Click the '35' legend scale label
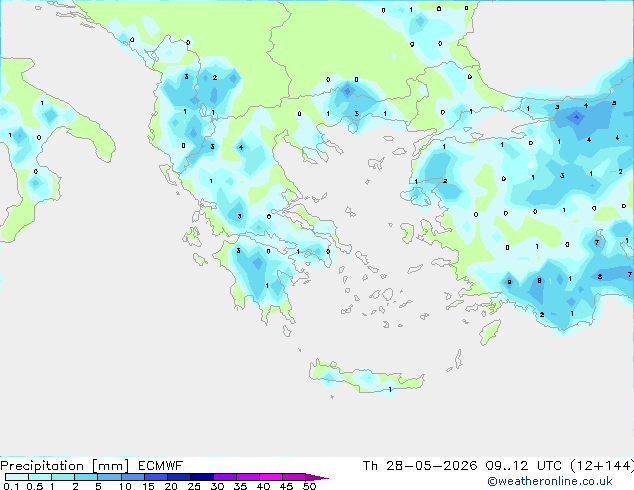This screenshot has width=634, height=490. click(240, 486)
